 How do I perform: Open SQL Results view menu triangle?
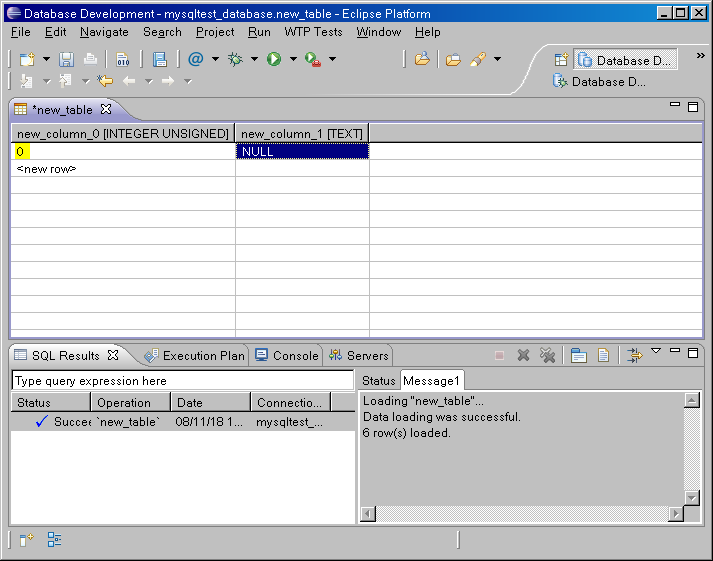pyautogui.click(x=656, y=352)
